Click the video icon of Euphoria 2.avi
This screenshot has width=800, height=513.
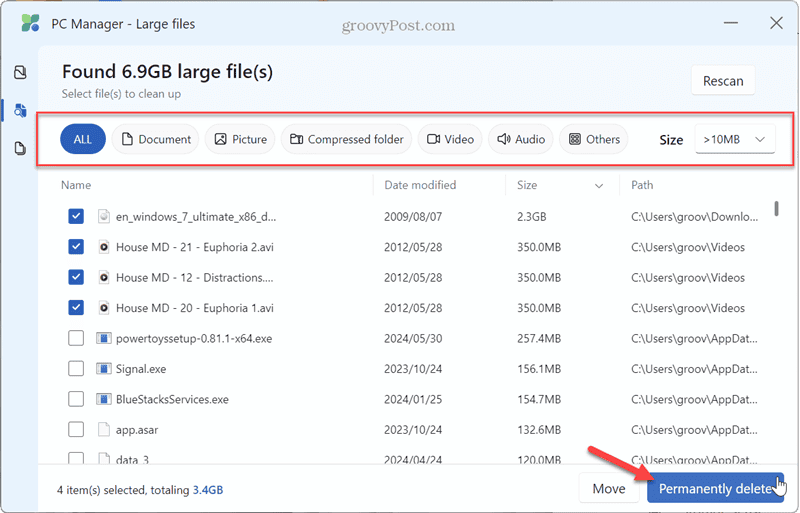click(x=104, y=247)
